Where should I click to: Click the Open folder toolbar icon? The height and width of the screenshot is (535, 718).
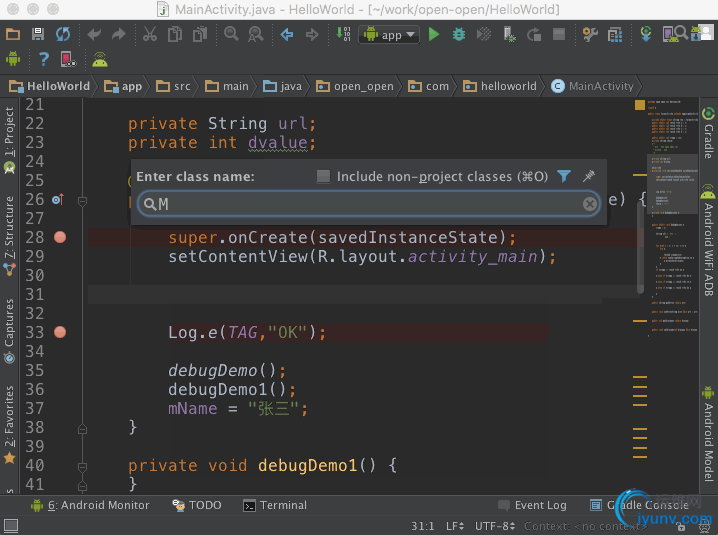click(x=12, y=34)
